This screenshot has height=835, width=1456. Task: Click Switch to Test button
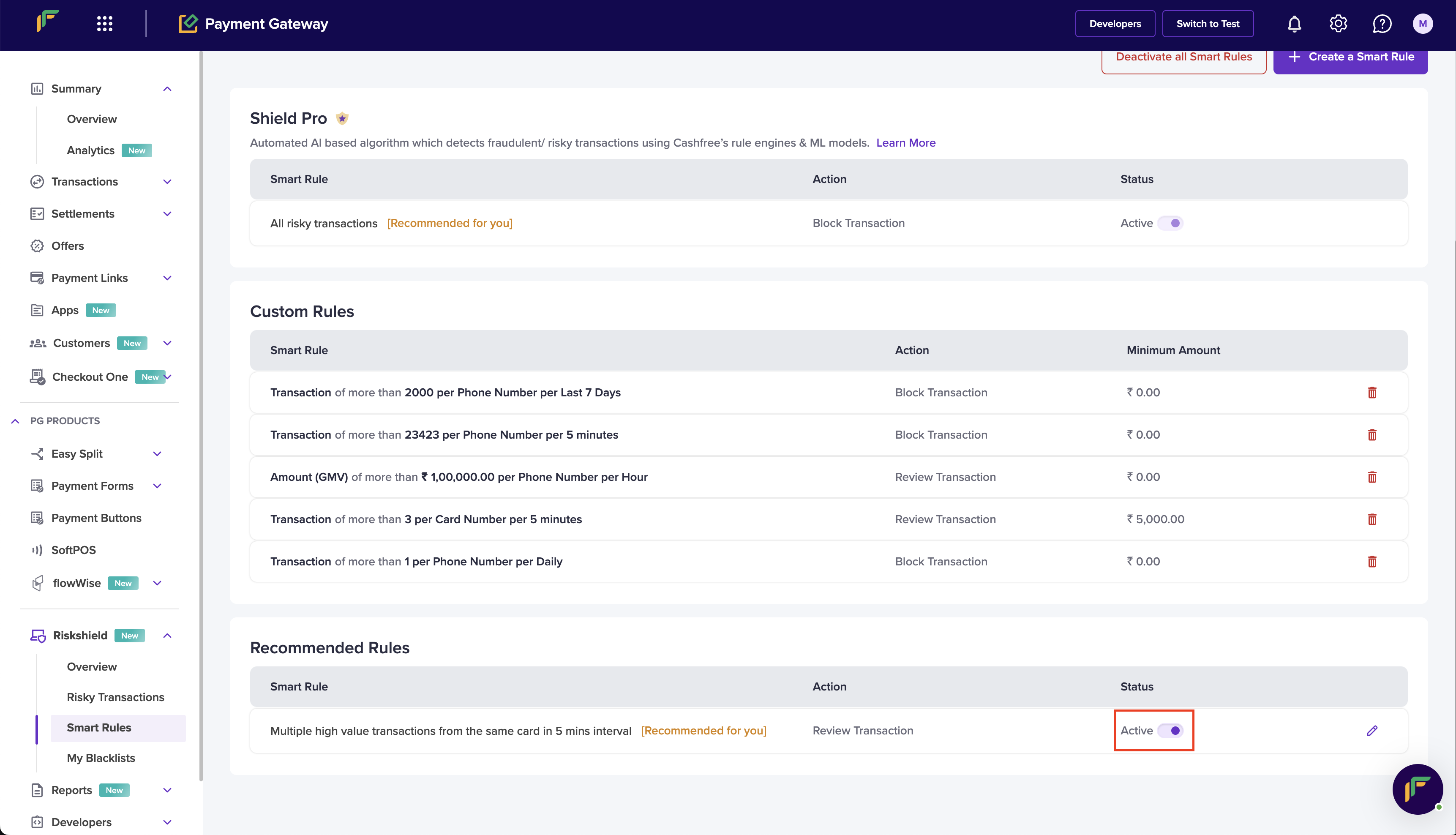(1207, 24)
